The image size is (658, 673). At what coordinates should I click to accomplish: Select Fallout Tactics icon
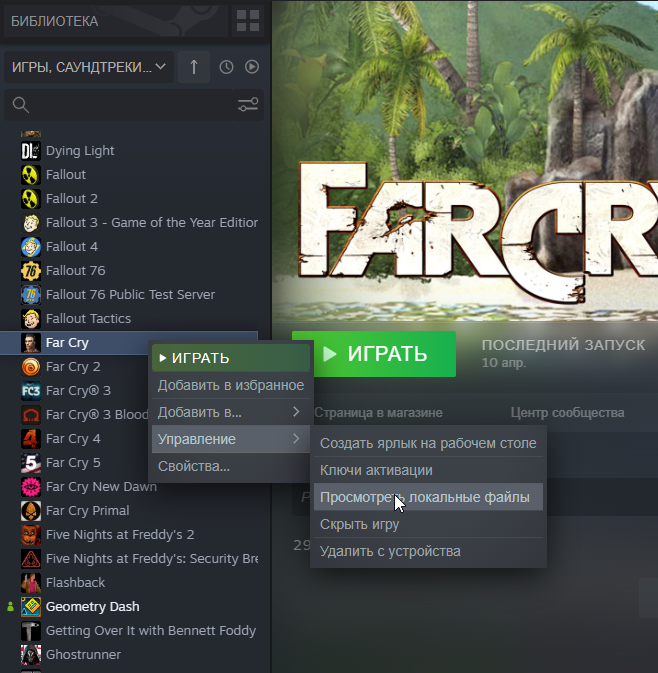[31, 319]
